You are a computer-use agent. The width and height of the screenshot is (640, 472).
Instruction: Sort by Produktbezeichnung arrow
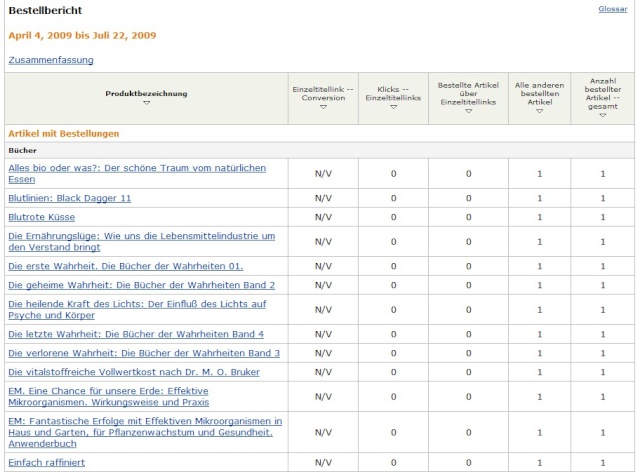(147, 103)
